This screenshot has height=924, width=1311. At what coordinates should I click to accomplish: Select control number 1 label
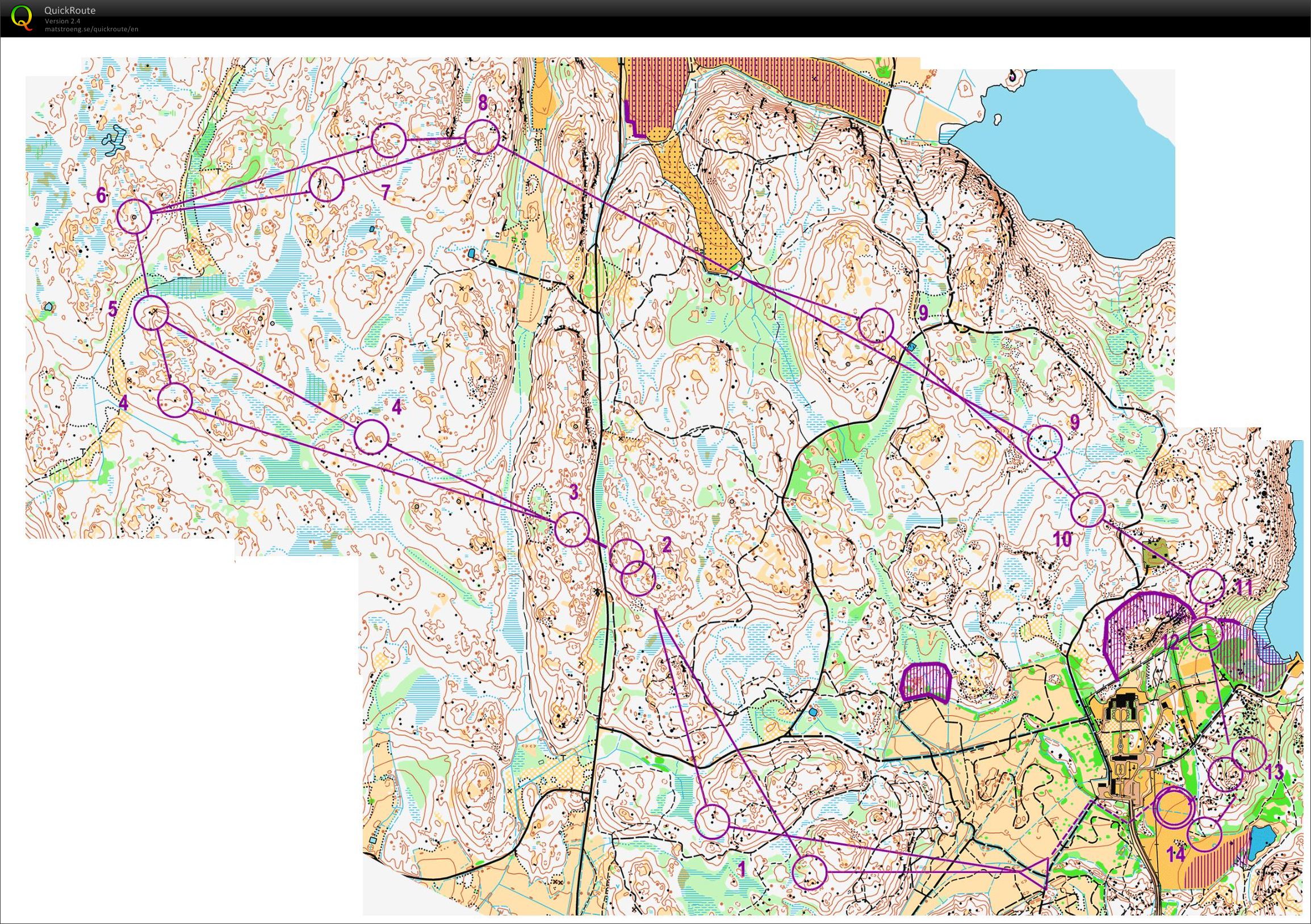point(742,869)
